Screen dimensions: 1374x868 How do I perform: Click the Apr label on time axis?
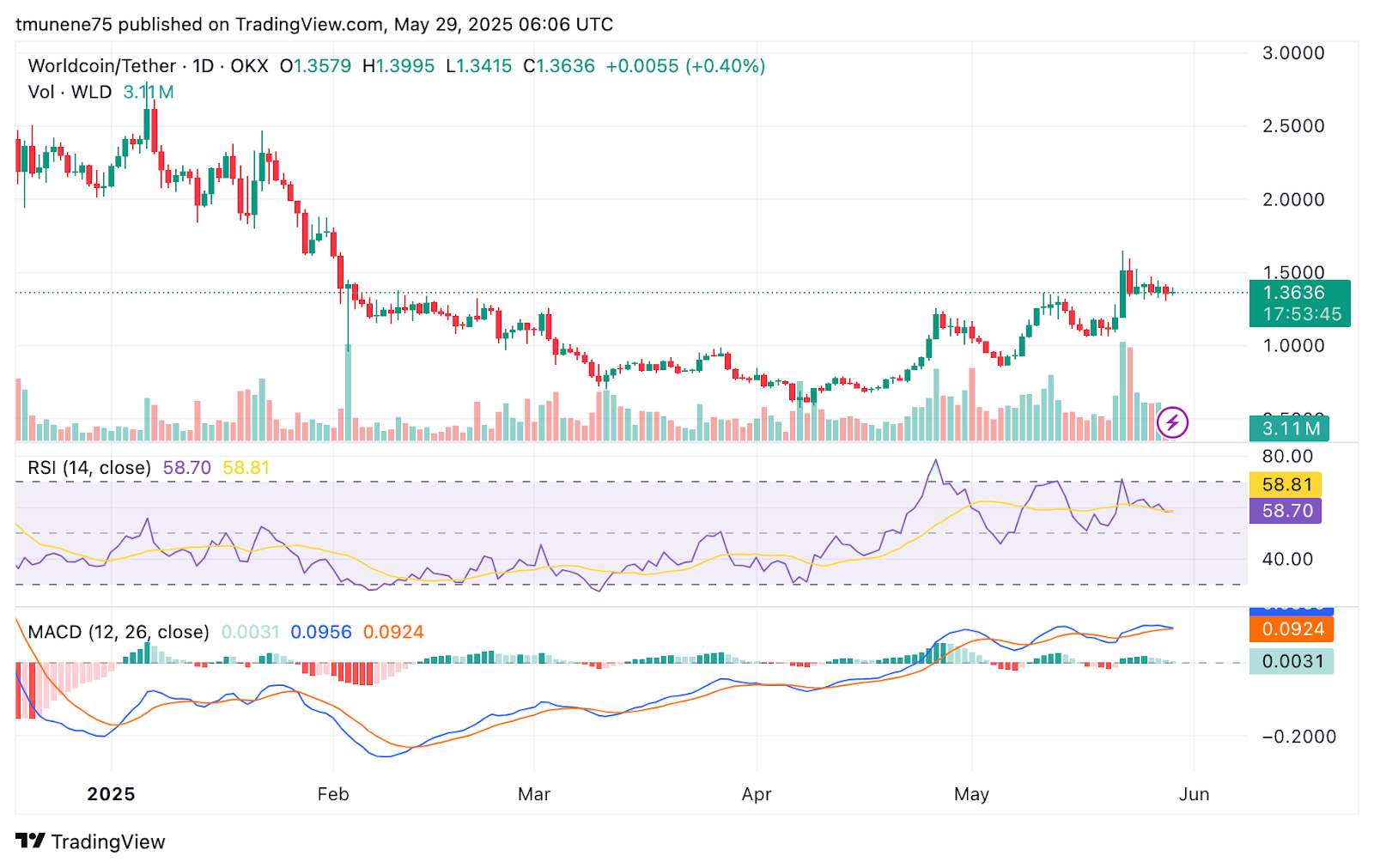tap(757, 794)
